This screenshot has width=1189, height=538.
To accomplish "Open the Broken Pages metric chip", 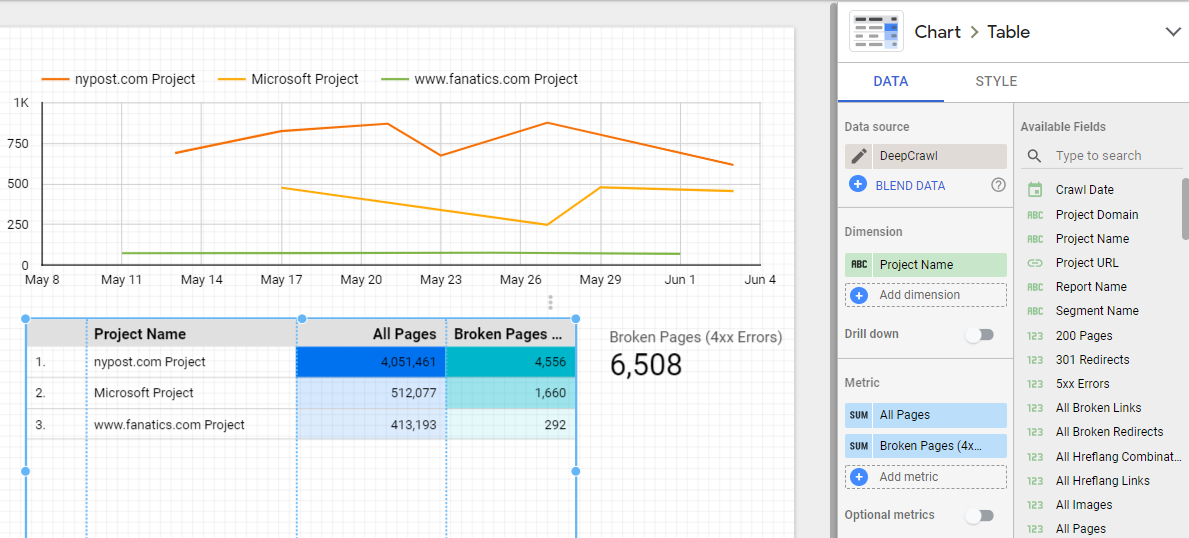I will [938, 446].
